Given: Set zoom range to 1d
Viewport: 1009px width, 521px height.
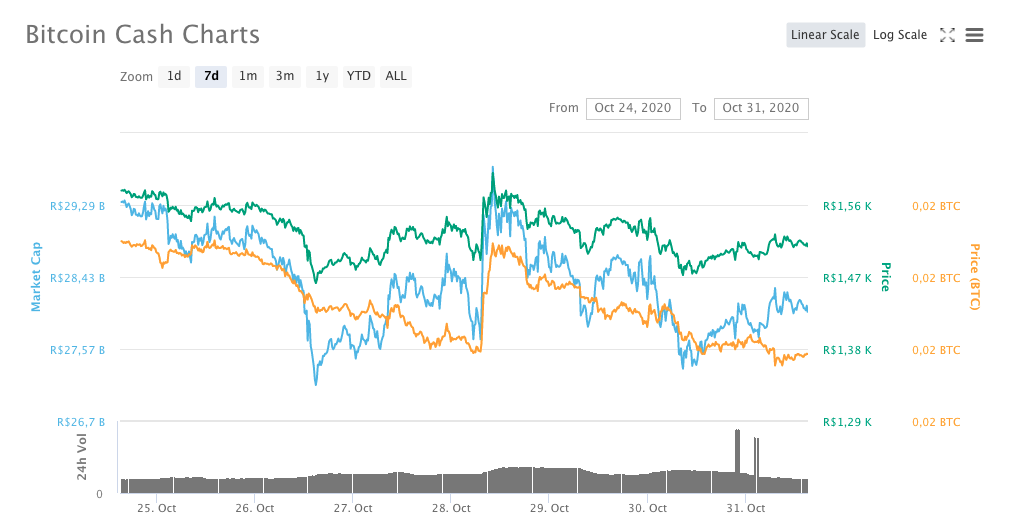Looking at the screenshot, I should 174,76.
